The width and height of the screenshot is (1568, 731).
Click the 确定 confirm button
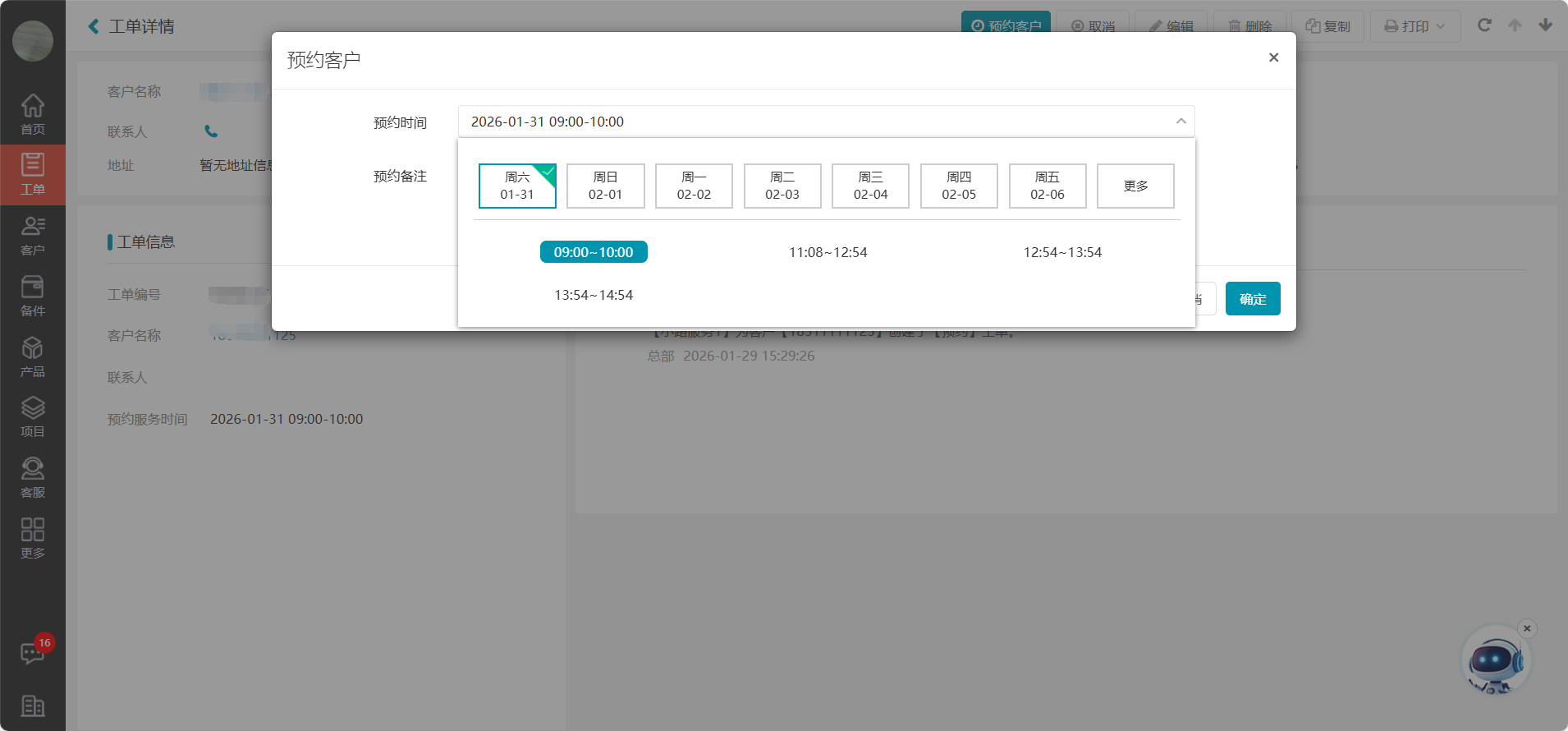pyautogui.click(x=1252, y=299)
